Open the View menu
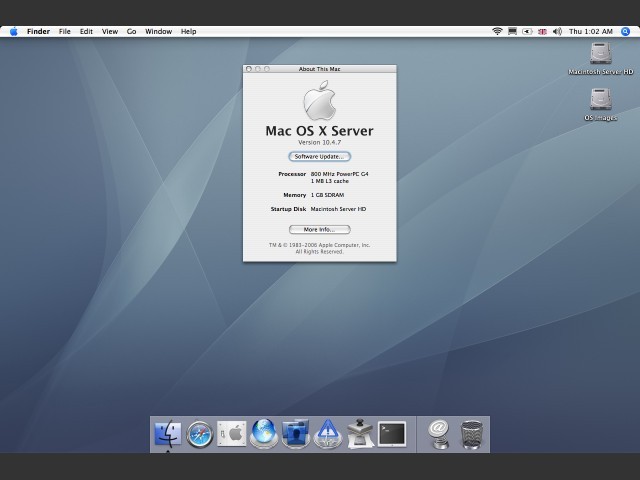The width and height of the screenshot is (640, 480). pos(110,31)
